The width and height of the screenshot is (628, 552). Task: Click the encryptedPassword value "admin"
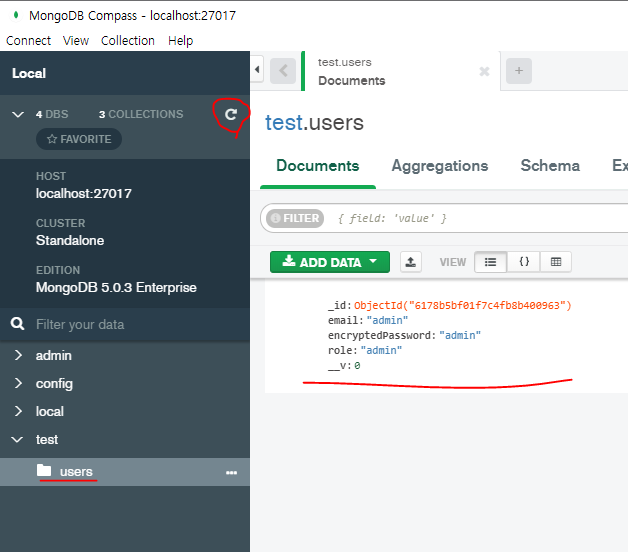point(460,335)
